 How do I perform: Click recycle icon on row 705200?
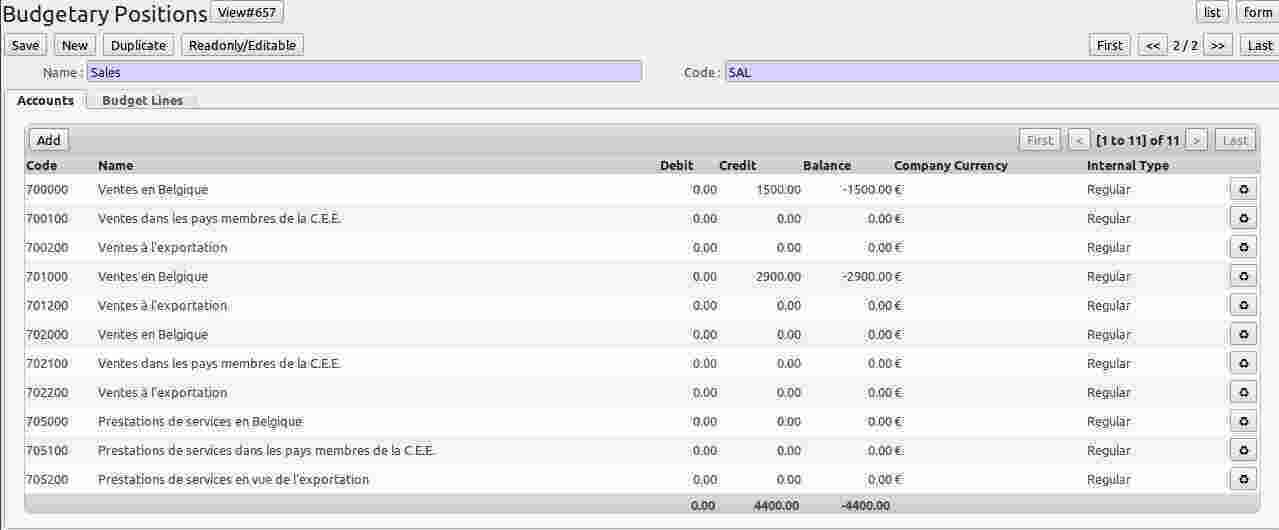1243,480
